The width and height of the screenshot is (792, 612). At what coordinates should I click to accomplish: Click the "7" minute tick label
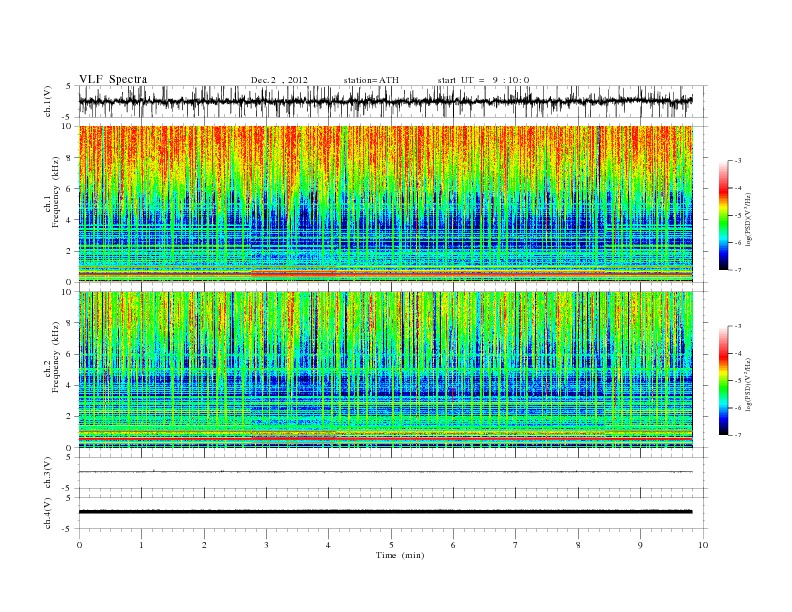tap(516, 545)
